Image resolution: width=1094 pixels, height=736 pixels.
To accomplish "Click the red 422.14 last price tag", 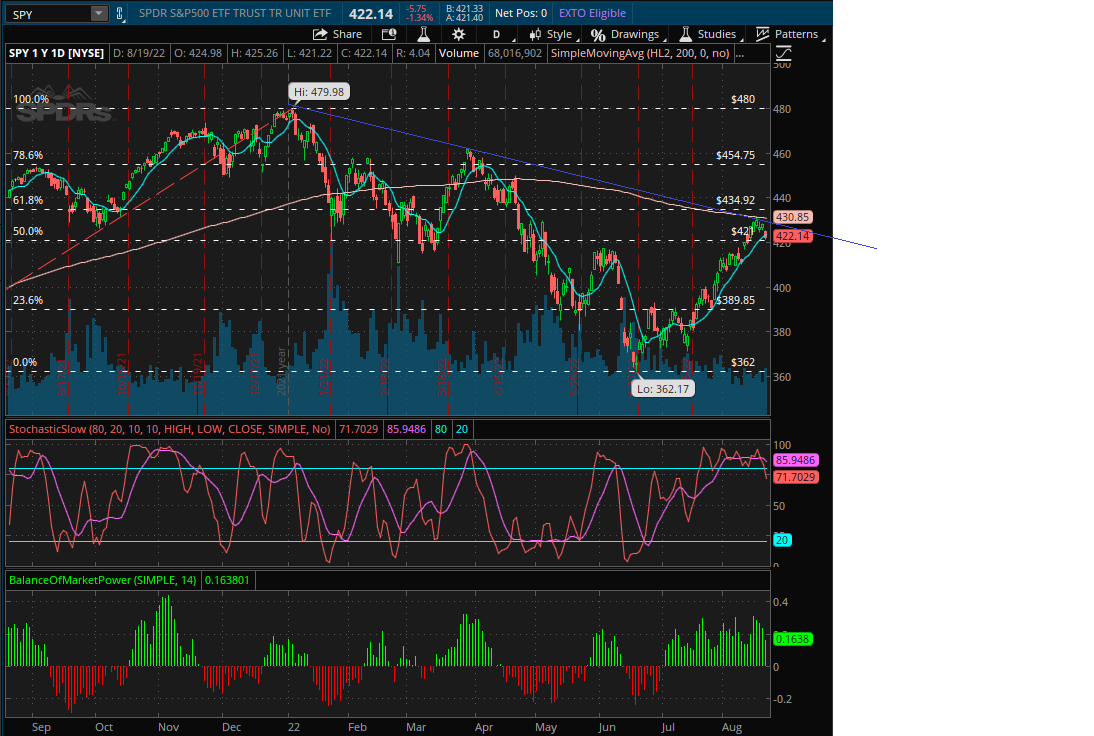I will [x=793, y=236].
